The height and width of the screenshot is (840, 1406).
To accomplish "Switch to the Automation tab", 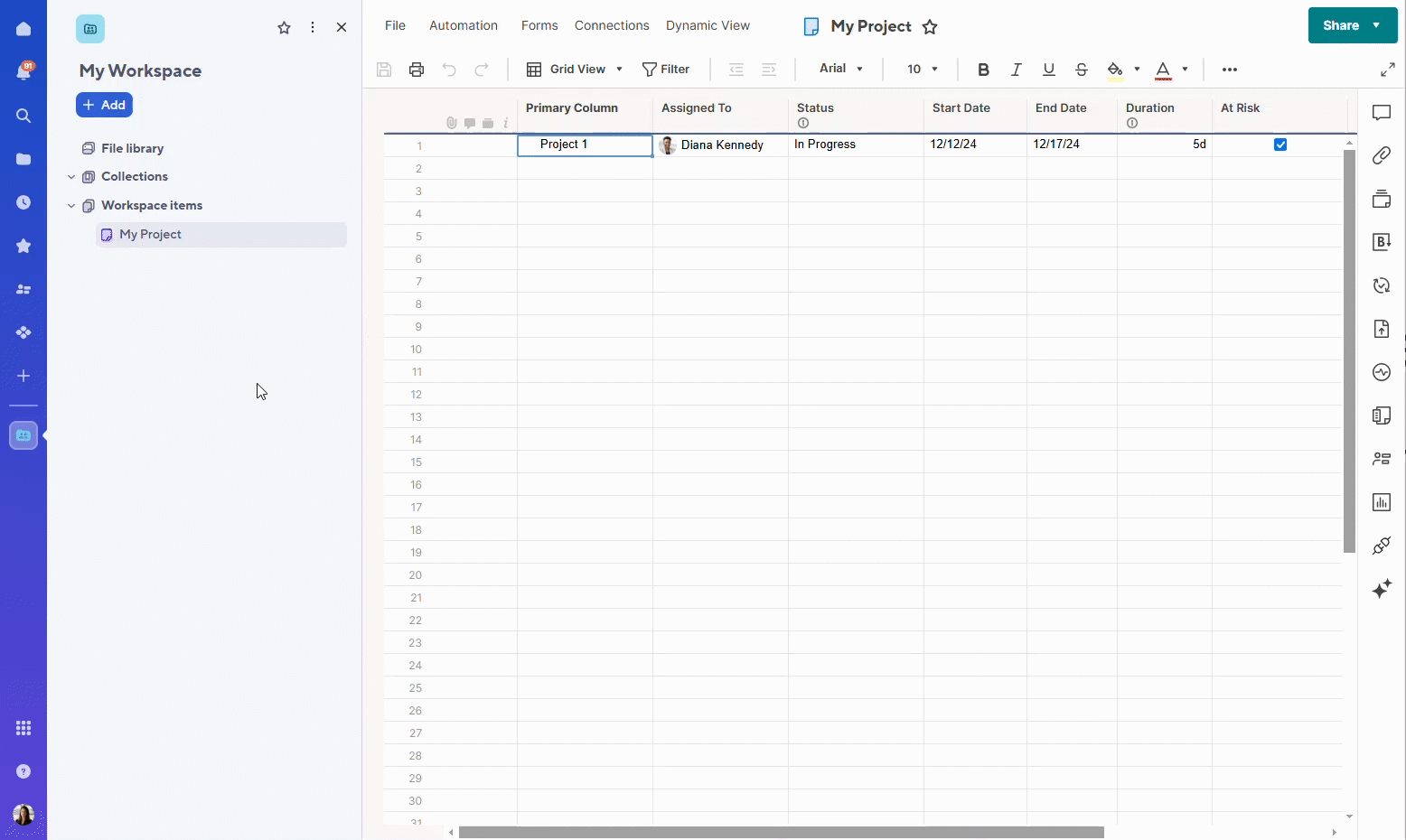I will [x=464, y=25].
